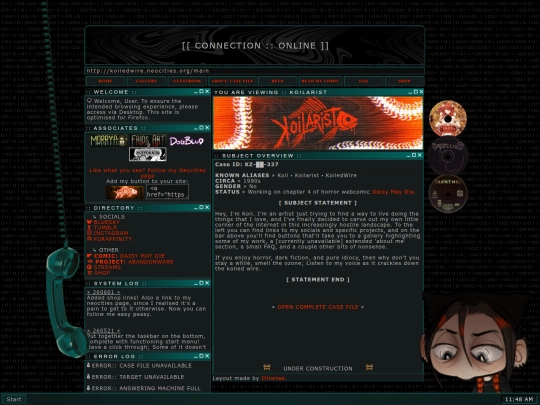This screenshot has height=405, width=540.
Task: Click the 260601 system log entry
Action: coord(103,292)
